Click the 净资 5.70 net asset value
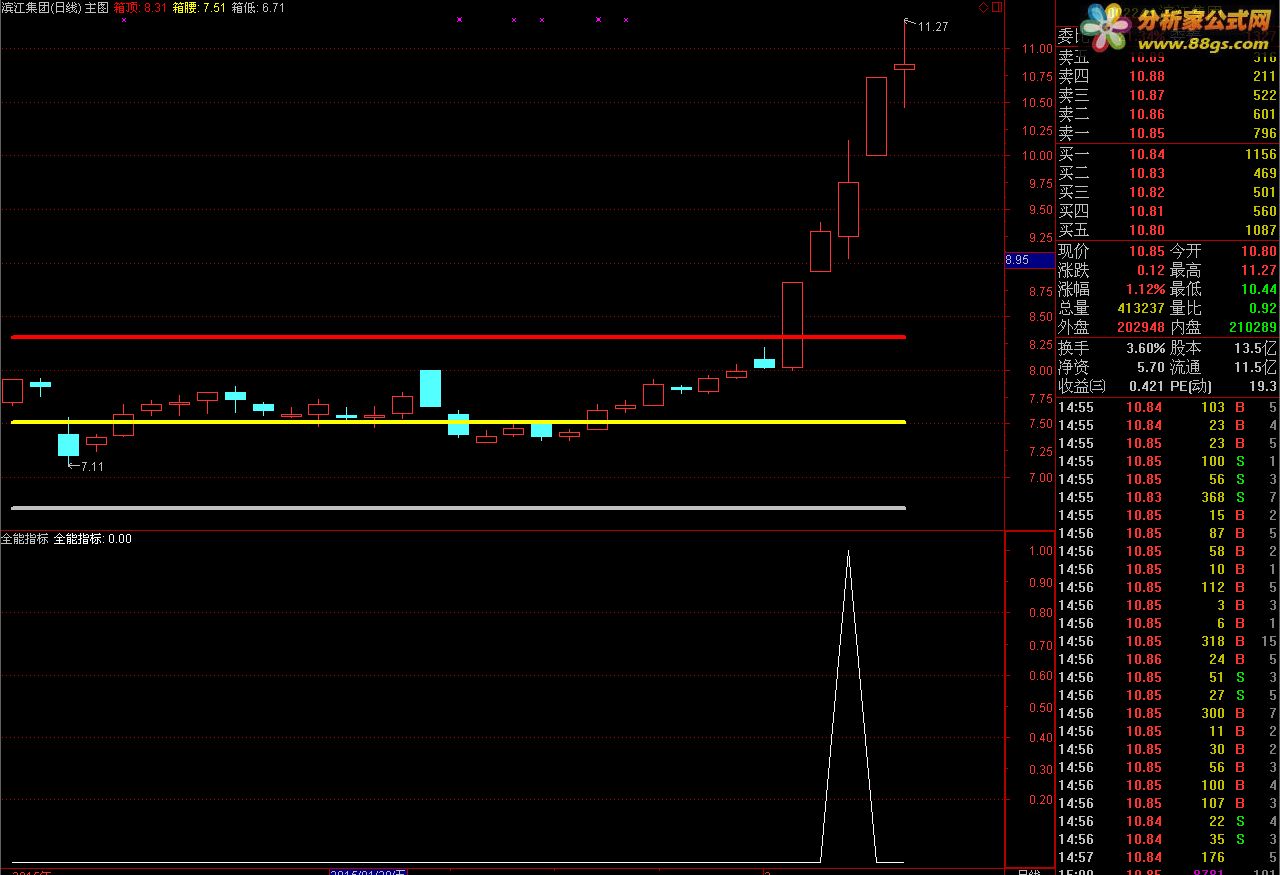This screenshot has height=875, width=1280. pos(1151,367)
